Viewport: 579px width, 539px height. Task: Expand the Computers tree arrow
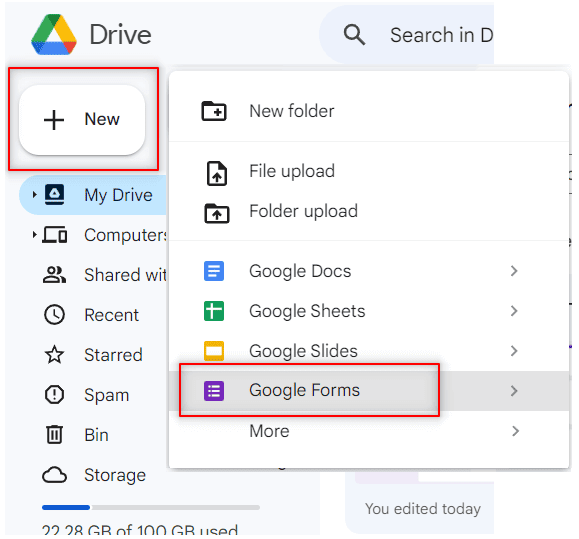(x=34, y=234)
